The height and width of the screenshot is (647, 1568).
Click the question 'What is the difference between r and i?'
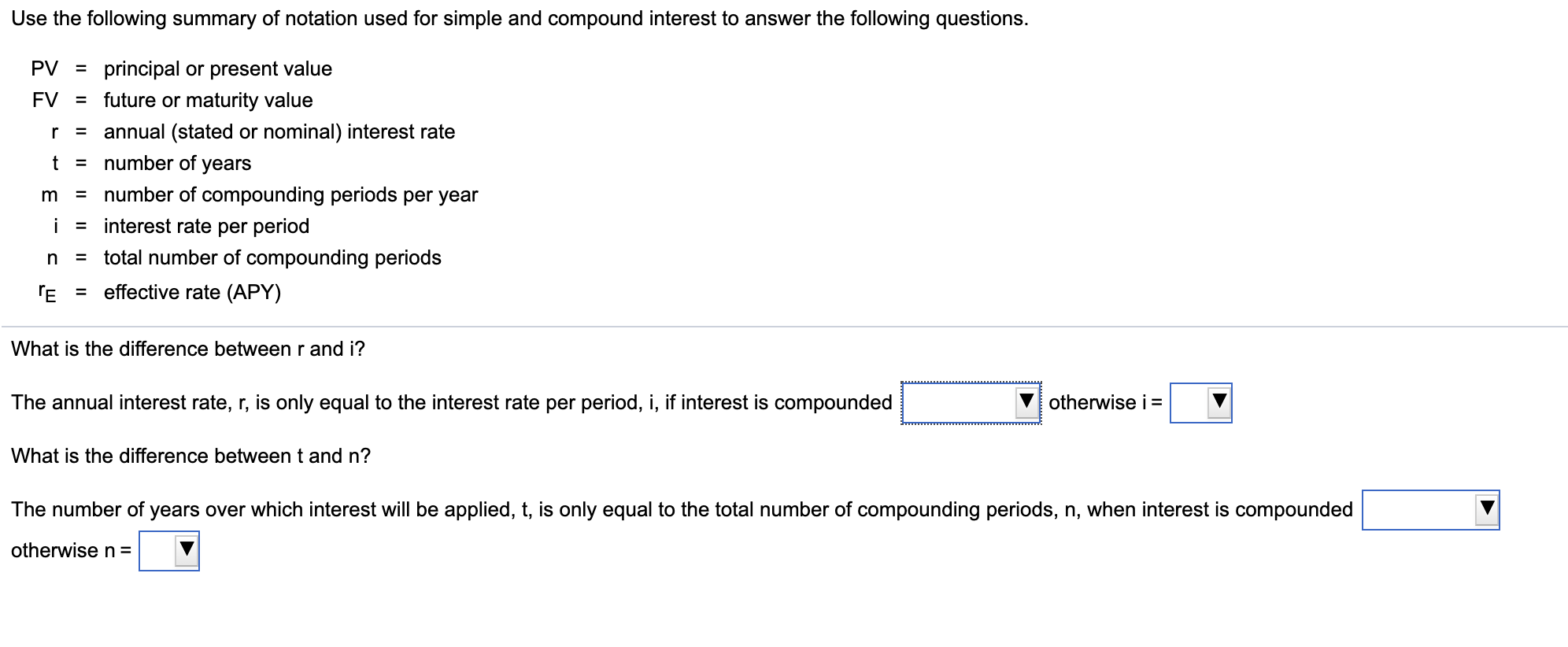click(187, 349)
